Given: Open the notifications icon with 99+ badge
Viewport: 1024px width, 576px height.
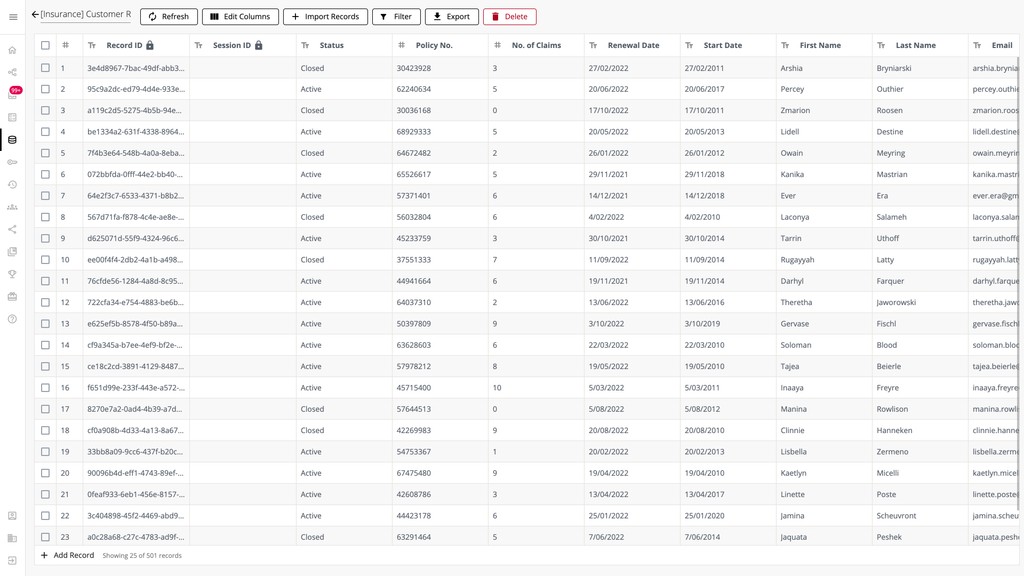Looking at the screenshot, I should pyautogui.click(x=12, y=92).
